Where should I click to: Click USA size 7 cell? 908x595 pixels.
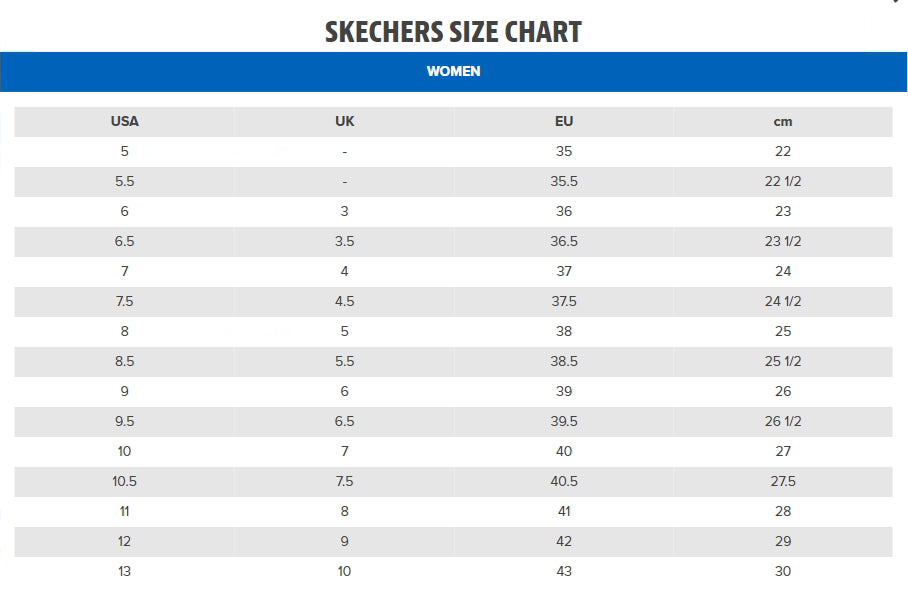(124, 272)
